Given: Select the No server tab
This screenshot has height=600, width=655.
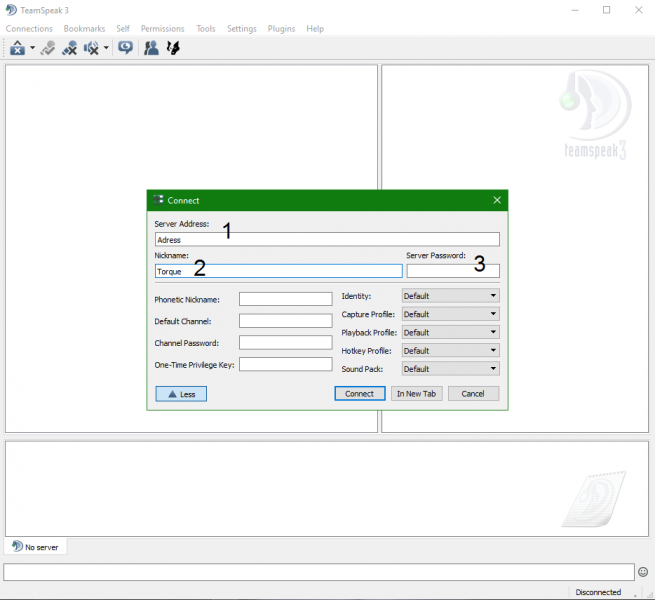Looking at the screenshot, I should point(36,547).
